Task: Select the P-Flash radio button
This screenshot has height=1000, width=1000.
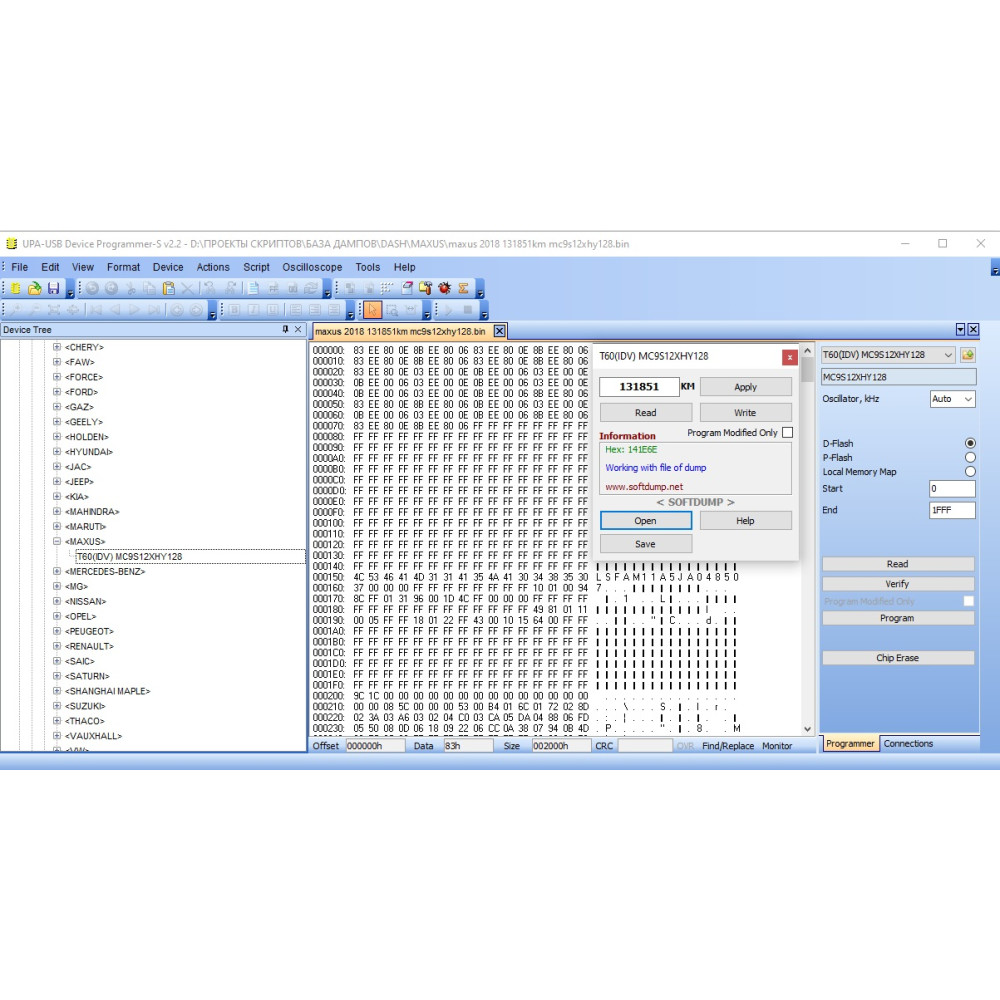Action: (970, 457)
